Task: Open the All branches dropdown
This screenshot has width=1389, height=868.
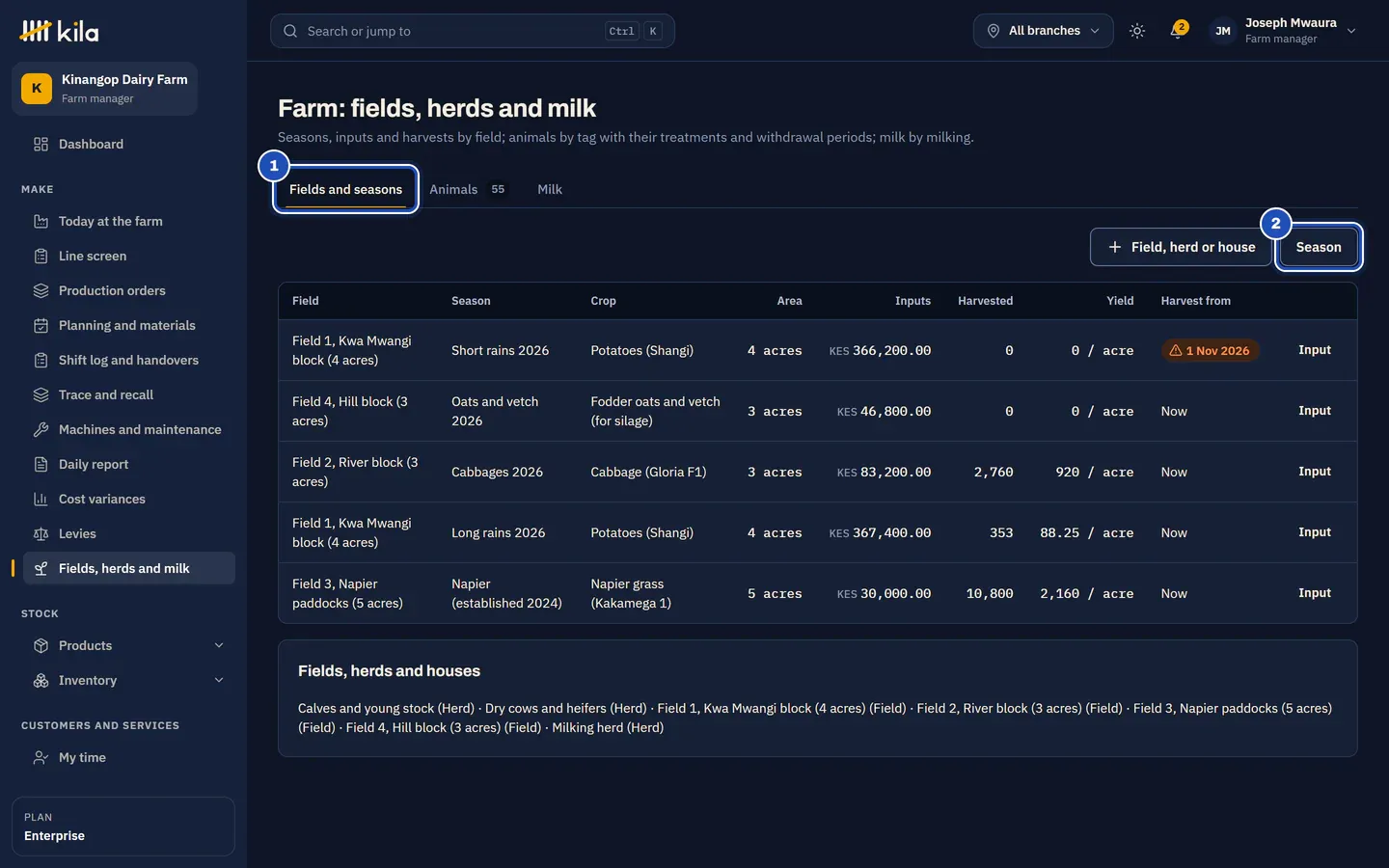Action: pos(1043,31)
